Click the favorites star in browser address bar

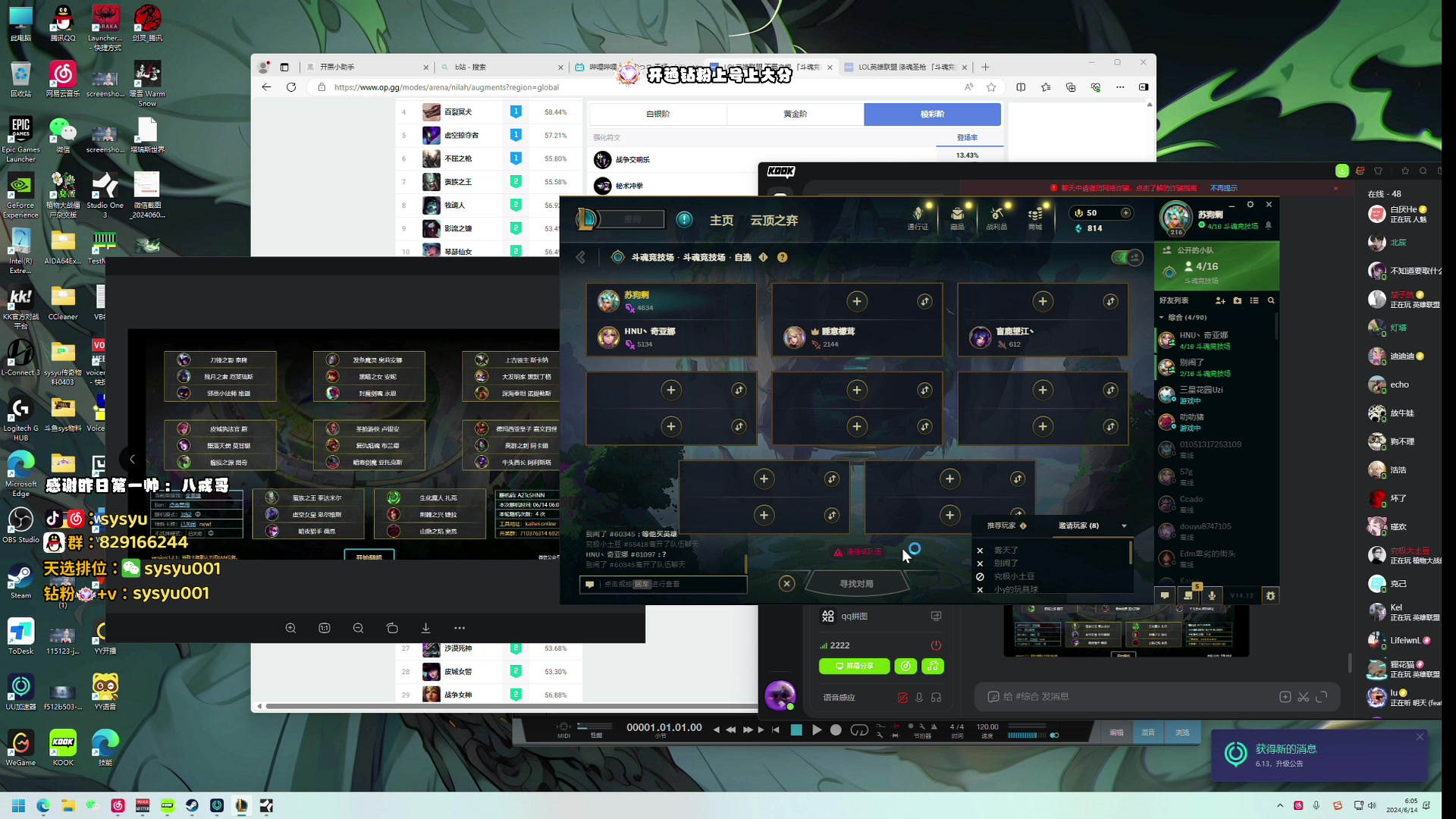pos(991,87)
